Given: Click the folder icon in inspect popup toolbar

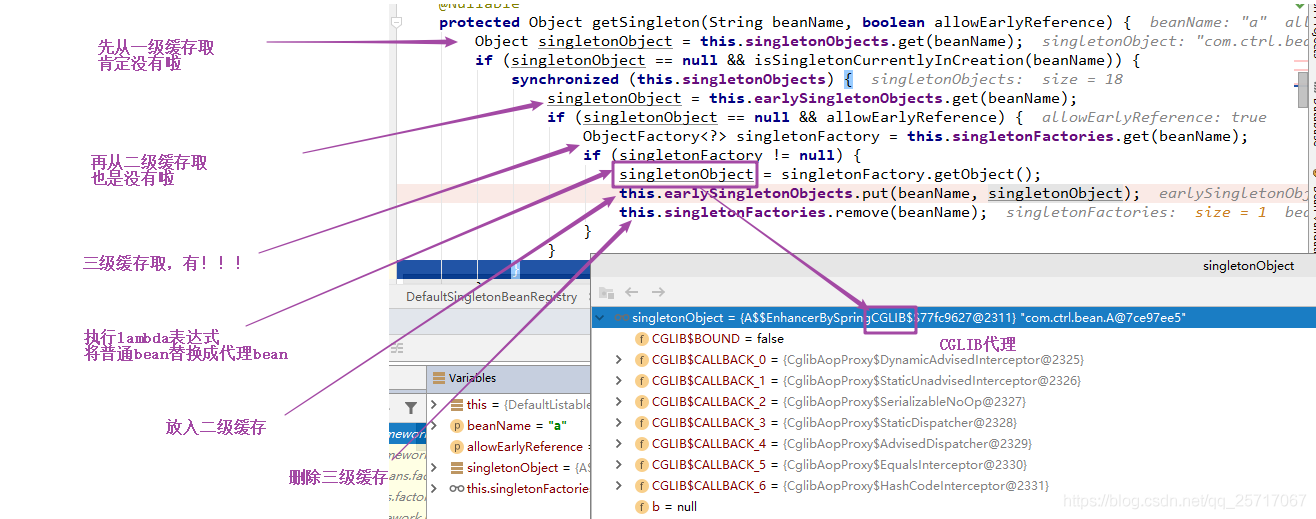Looking at the screenshot, I should pos(606,292).
